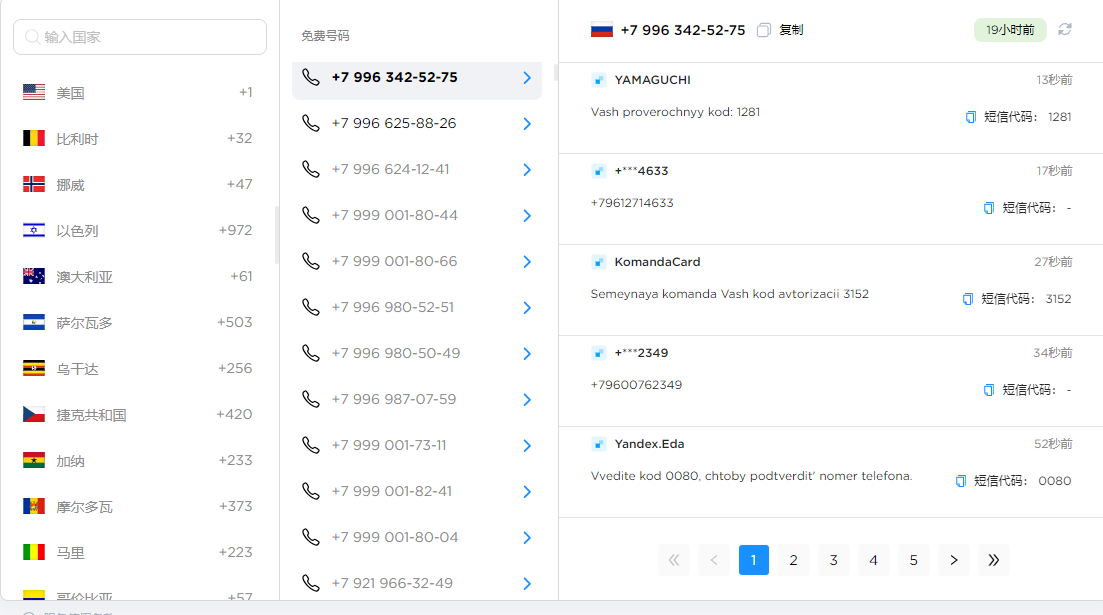Copy the KomandaCard SMS code 3152 icon
The width and height of the screenshot is (1103, 615).
(968, 299)
